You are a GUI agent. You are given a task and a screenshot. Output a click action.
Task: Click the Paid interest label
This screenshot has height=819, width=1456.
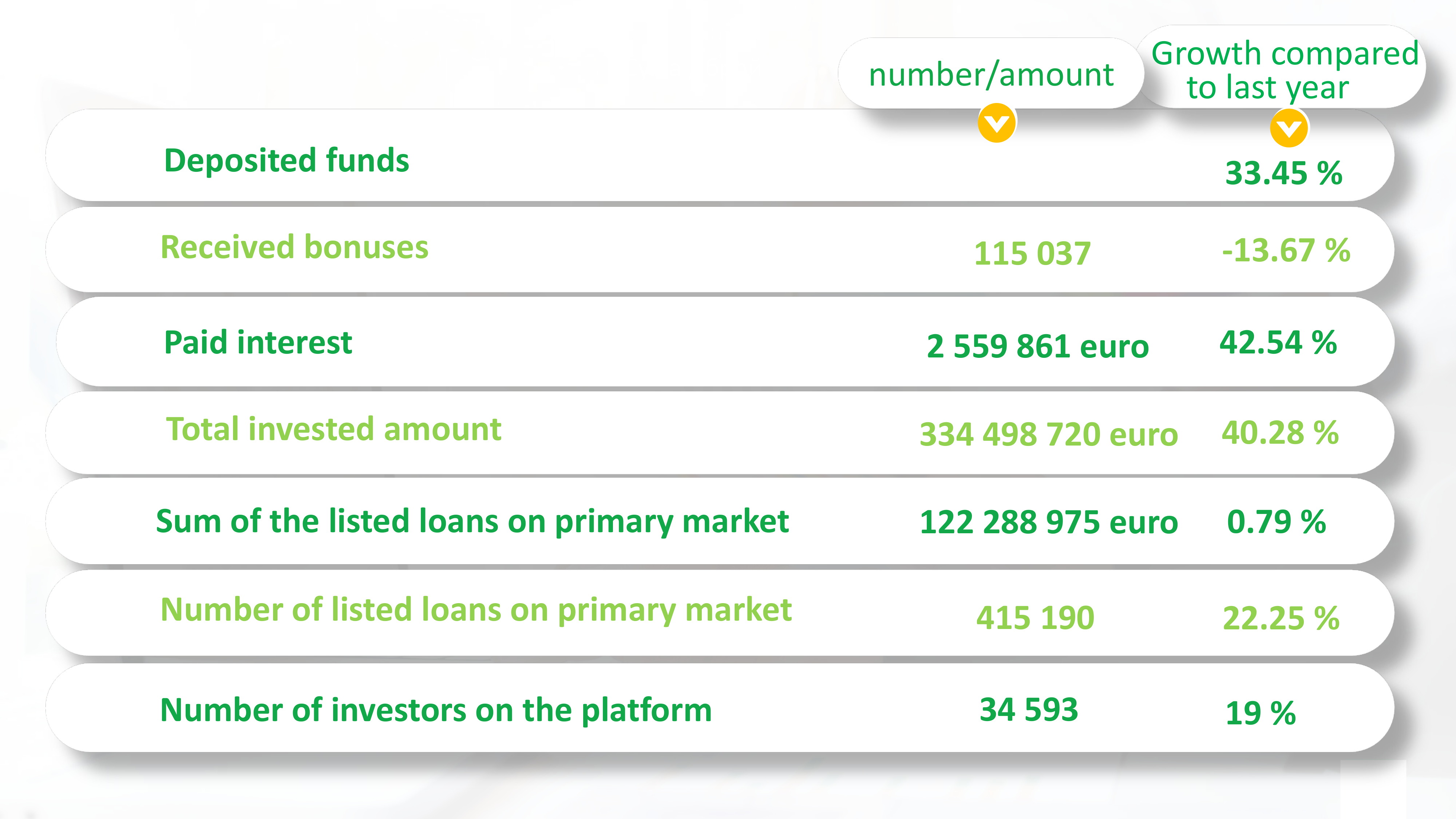(258, 343)
